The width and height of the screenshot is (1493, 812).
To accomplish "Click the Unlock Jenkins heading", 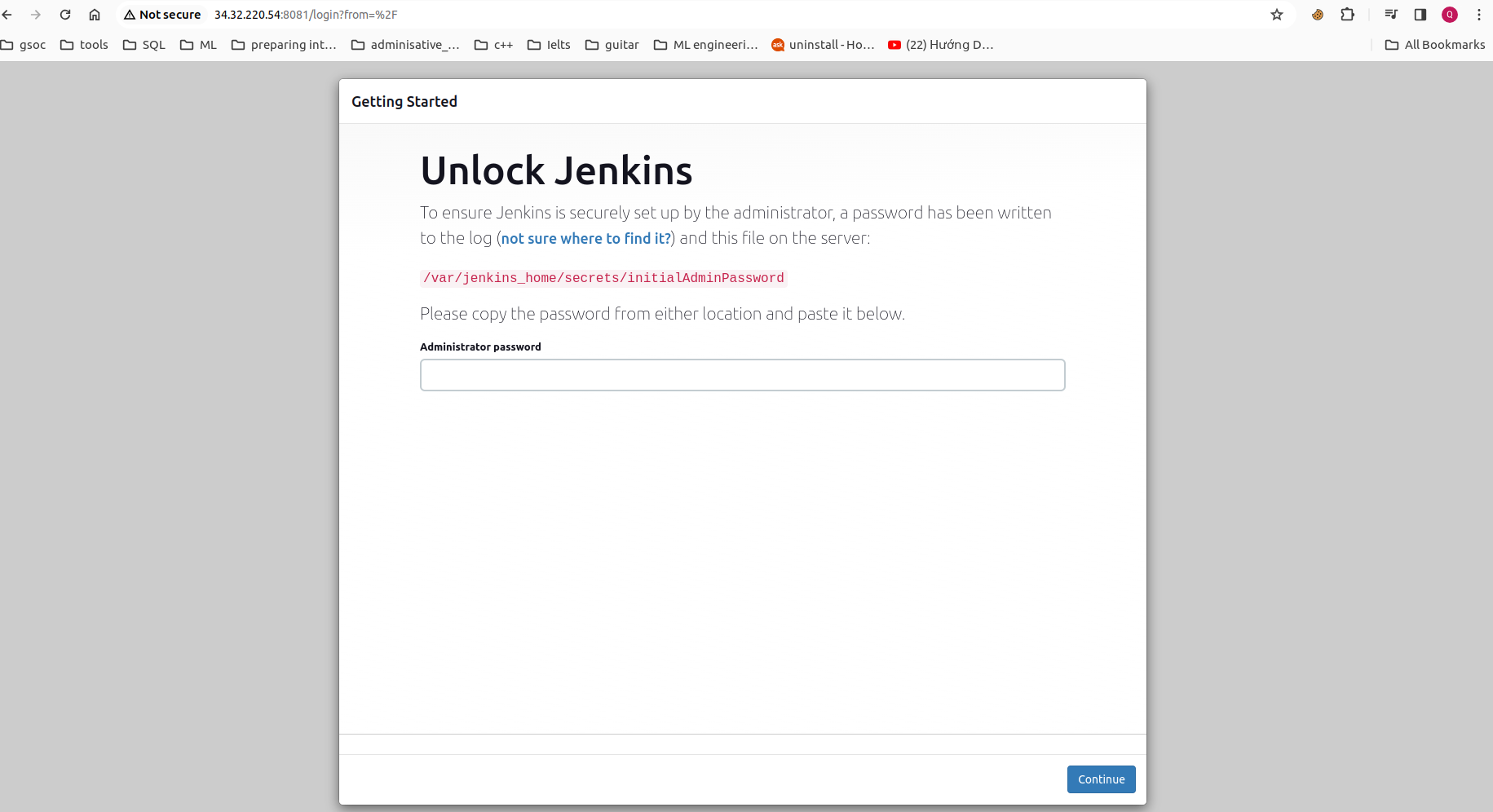I will (556, 170).
